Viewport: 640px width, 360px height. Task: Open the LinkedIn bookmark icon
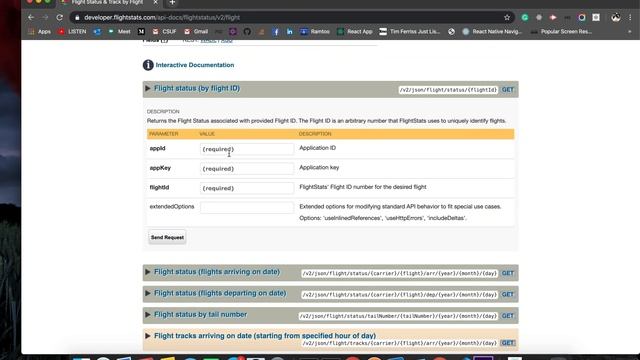point(289,31)
